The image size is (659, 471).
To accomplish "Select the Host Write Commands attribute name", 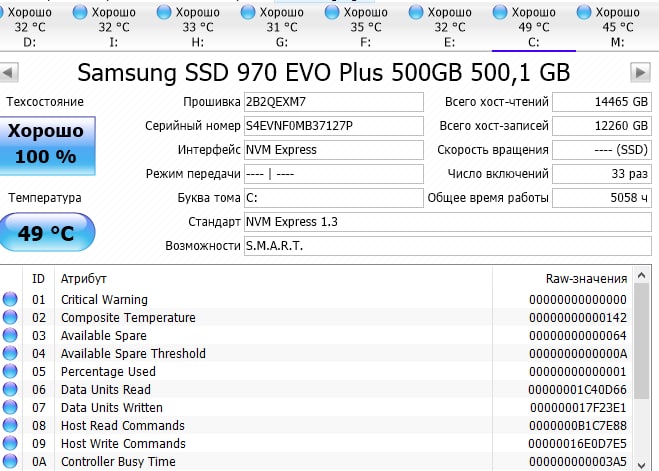I will 123,444.
